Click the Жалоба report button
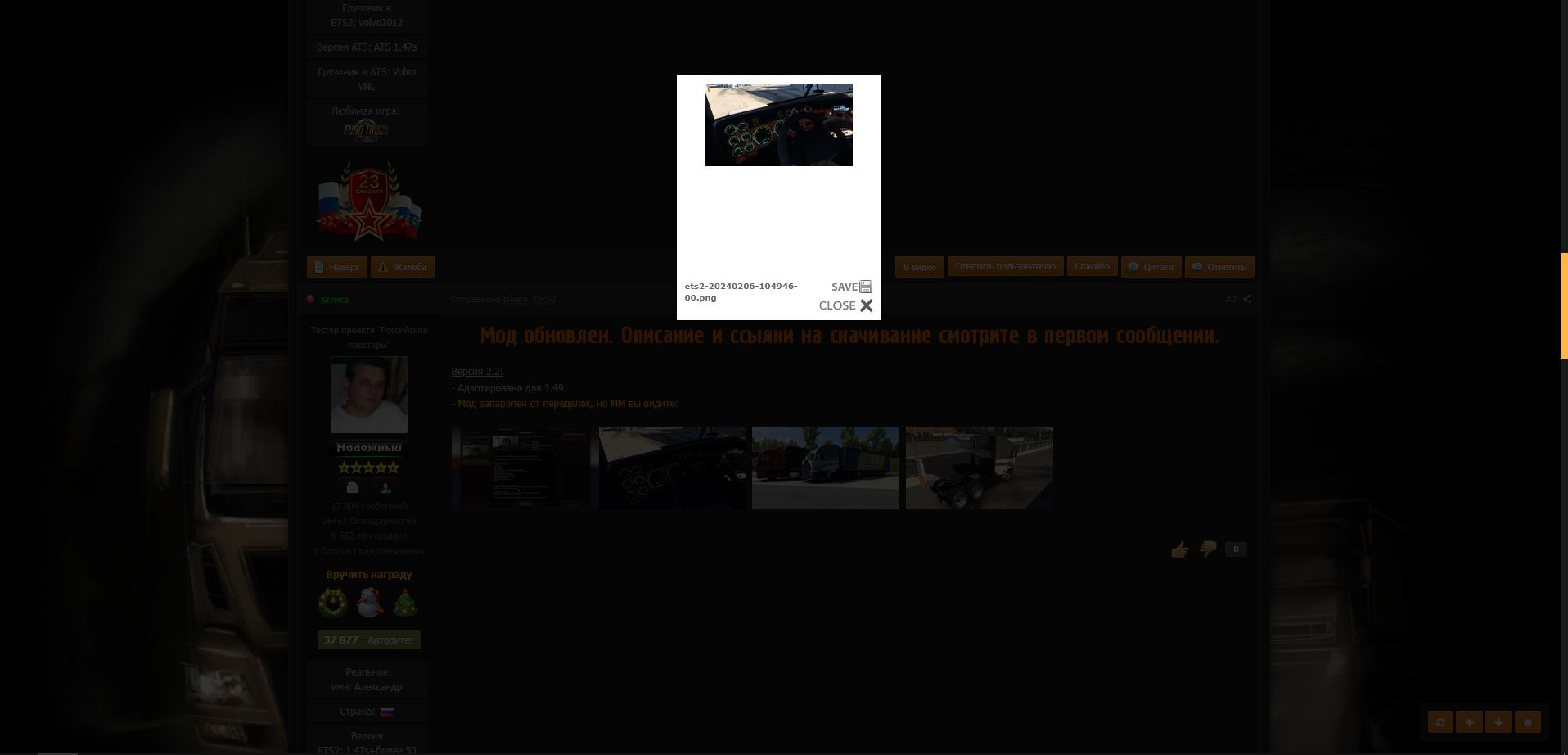Viewport: 1568px width, 755px height. point(403,267)
